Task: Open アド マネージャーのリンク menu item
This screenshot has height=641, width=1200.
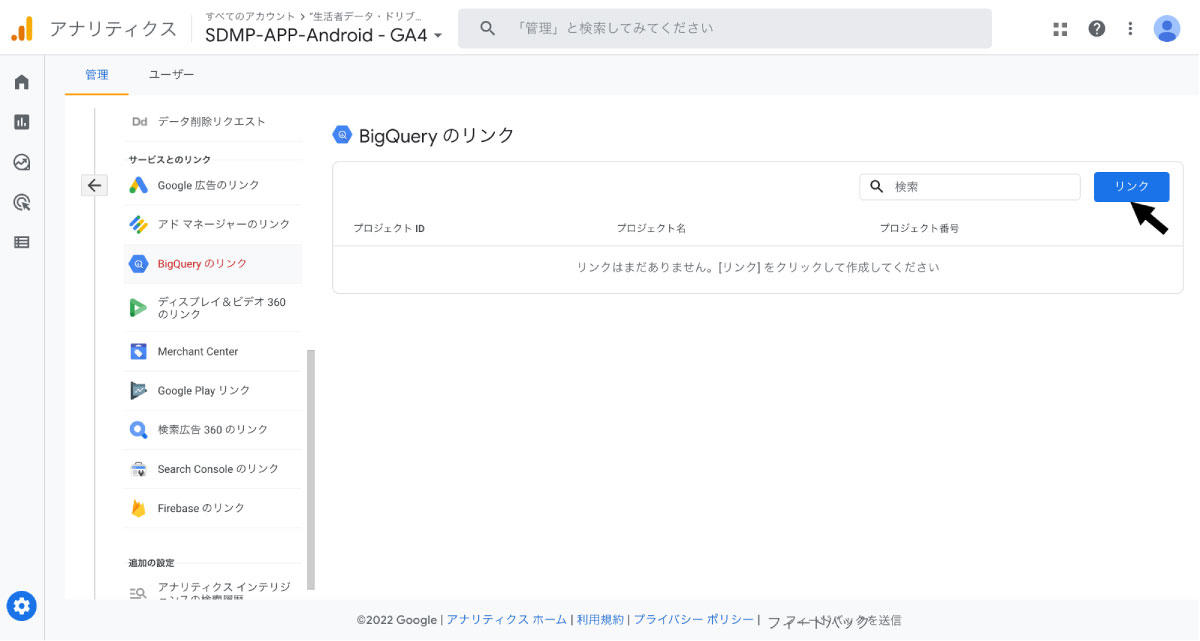Action: click(x=211, y=224)
